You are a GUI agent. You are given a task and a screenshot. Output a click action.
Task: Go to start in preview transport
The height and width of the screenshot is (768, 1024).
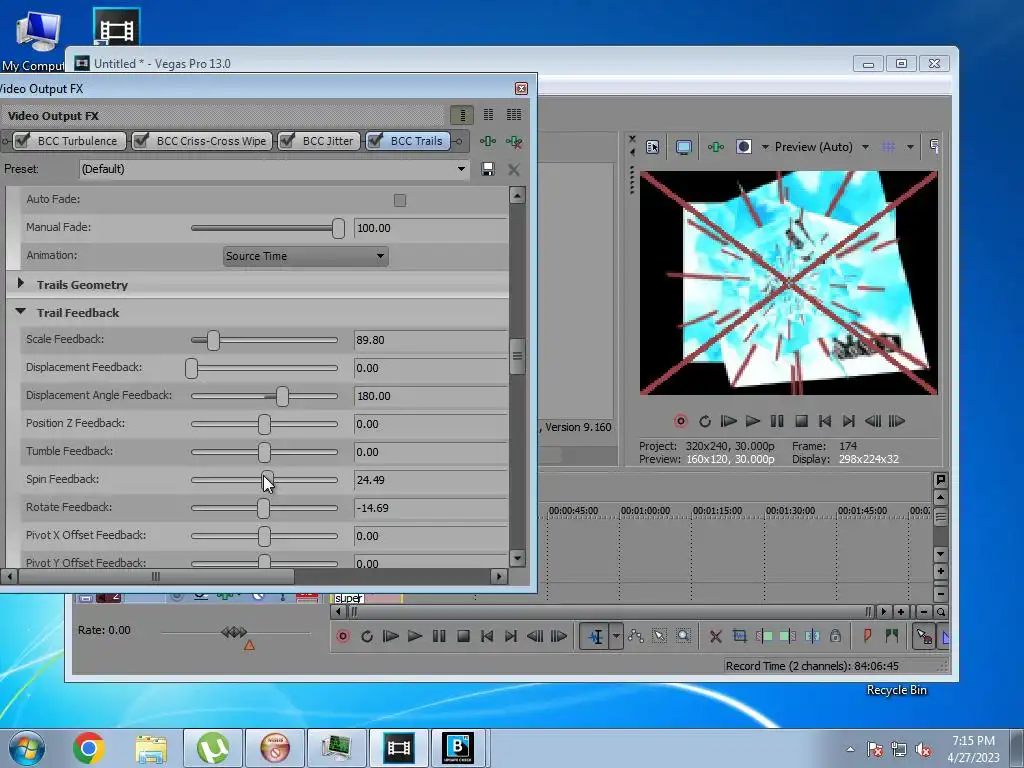point(825,421)
